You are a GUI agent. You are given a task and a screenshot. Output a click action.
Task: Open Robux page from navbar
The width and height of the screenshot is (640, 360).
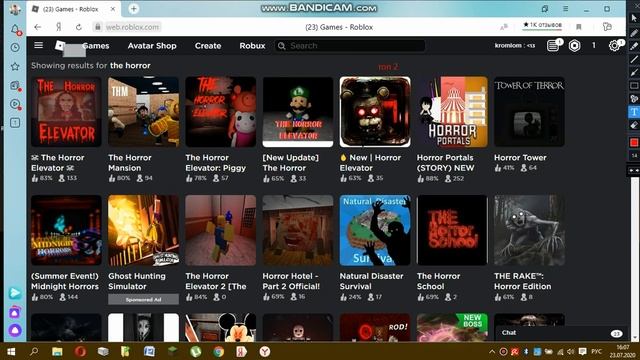[252, 46]
